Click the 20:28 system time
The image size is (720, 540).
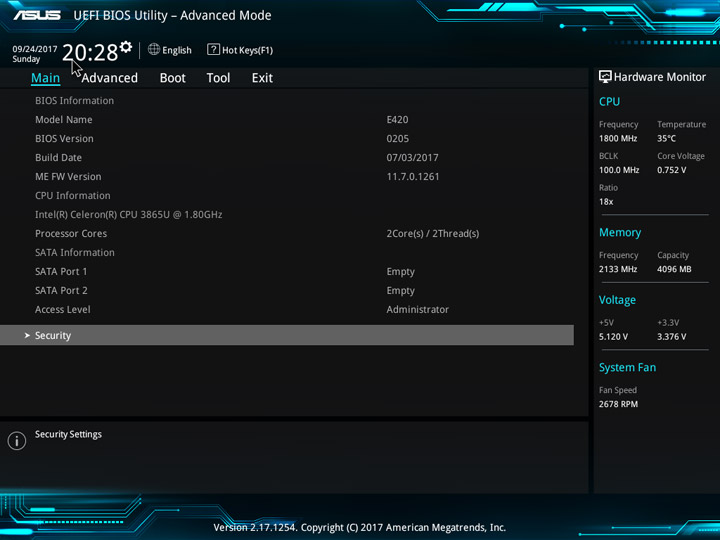pyautogui.click(x=90, y=52)
